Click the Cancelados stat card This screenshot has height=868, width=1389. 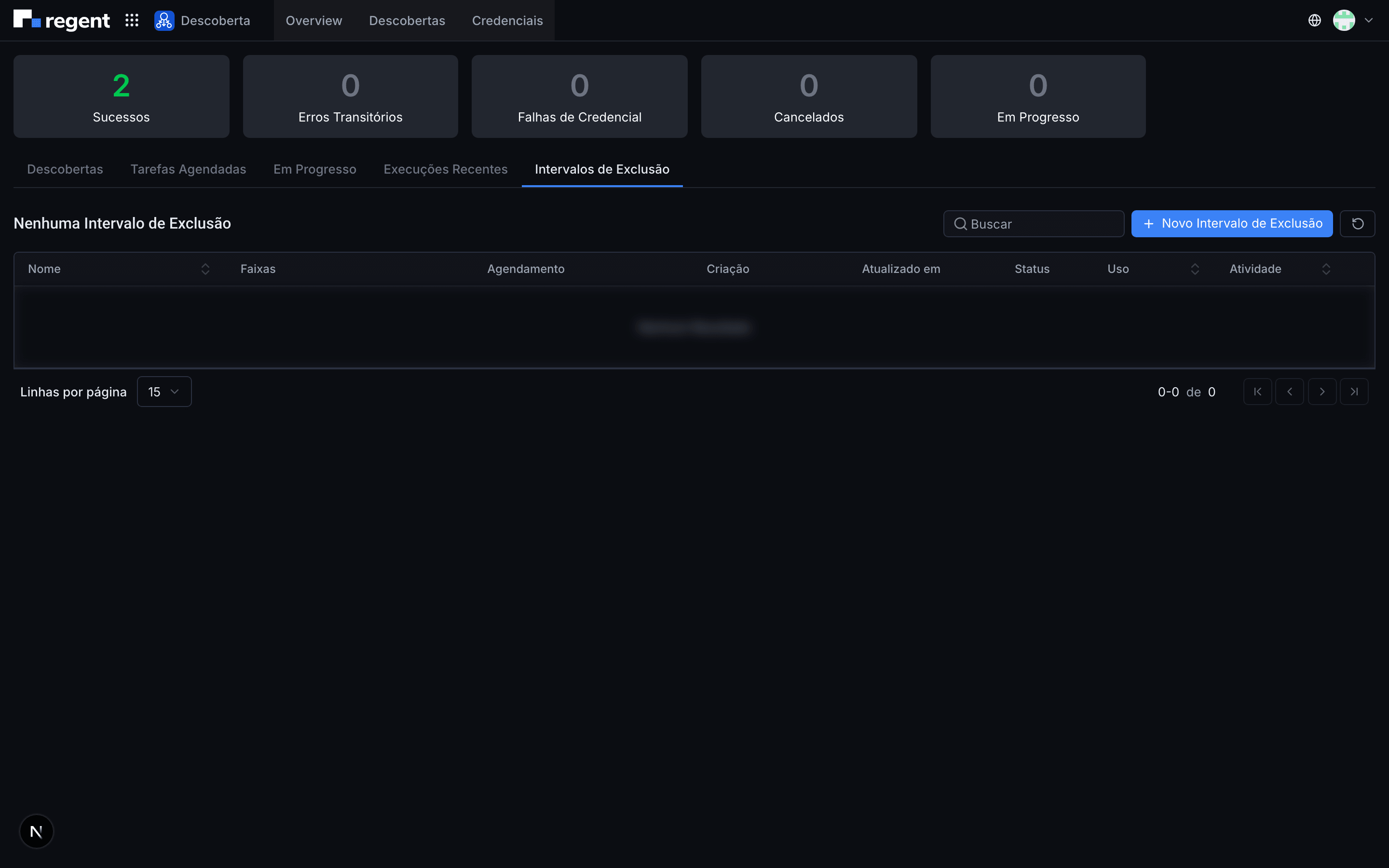(809, 96)
